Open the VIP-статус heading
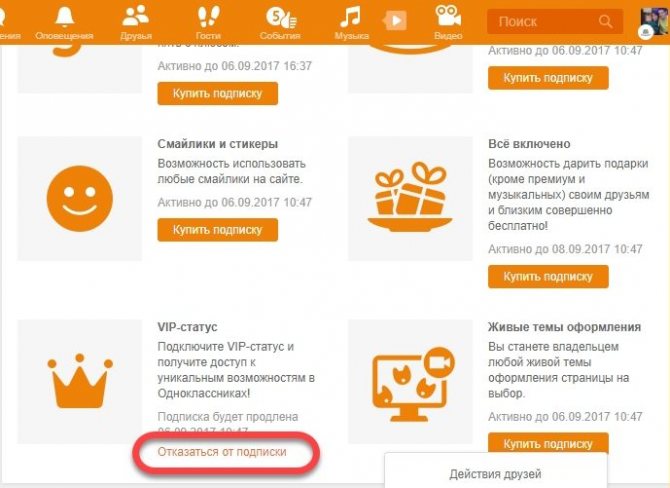The width and height of the screenshot is (670, 488). [x=187, y=327]
